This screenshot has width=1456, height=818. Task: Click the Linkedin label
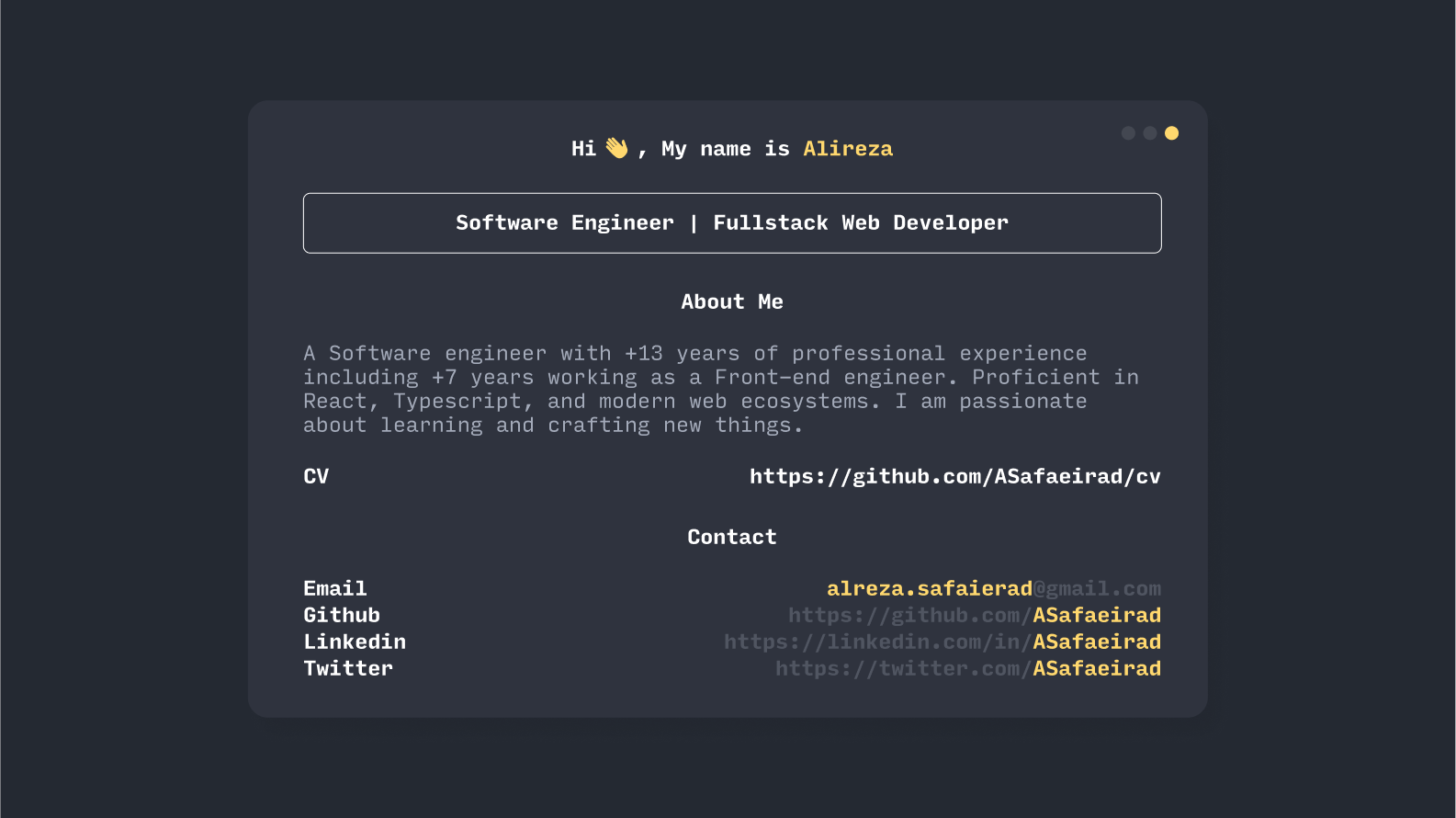355,642
